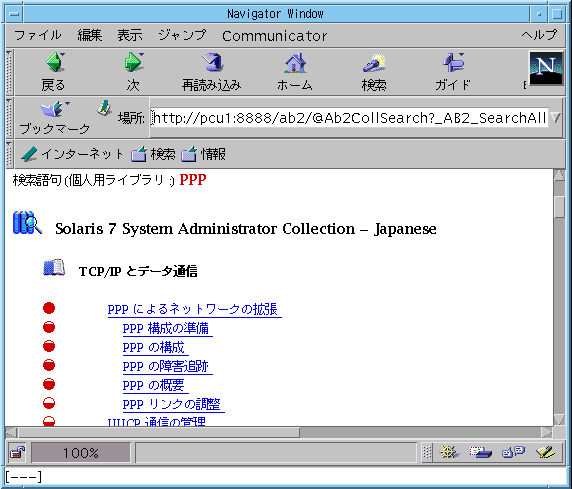The image size is (572, 489).
Task: Click the URL location input field
Action: coord(349,118)
